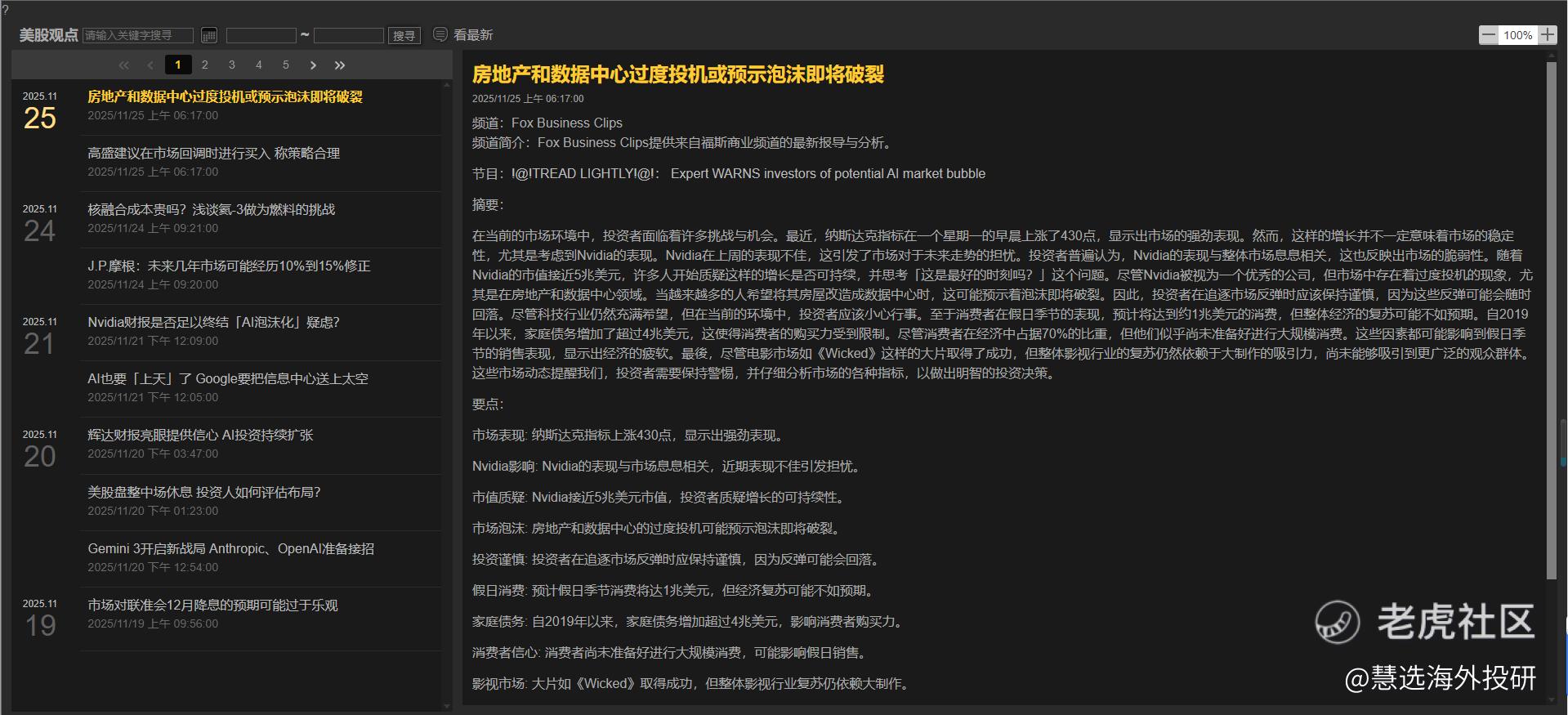Select page 3 in the pagination

click(232, 65)
